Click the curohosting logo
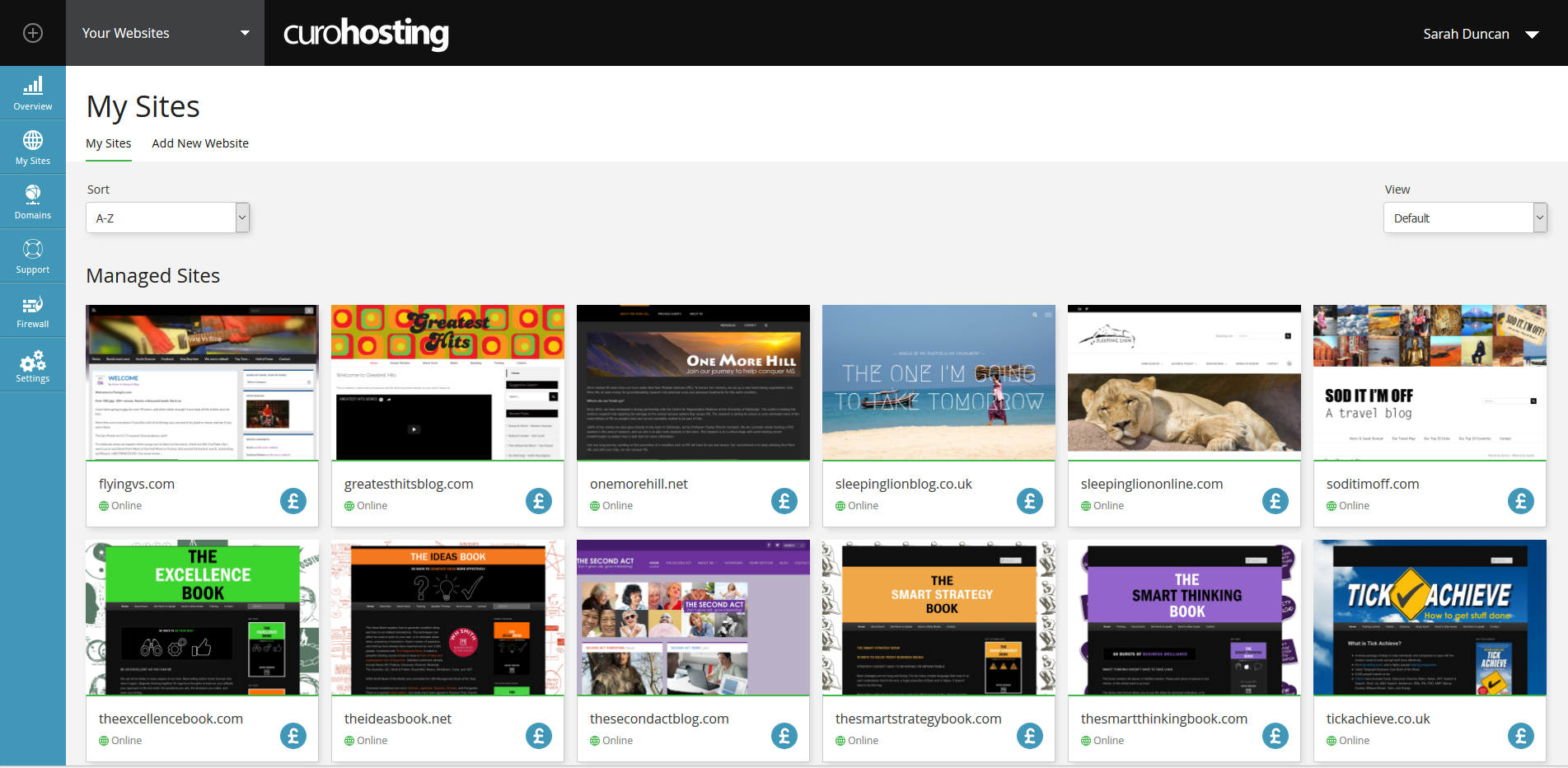Screen dimensions: 1568x768 [366, 33]
